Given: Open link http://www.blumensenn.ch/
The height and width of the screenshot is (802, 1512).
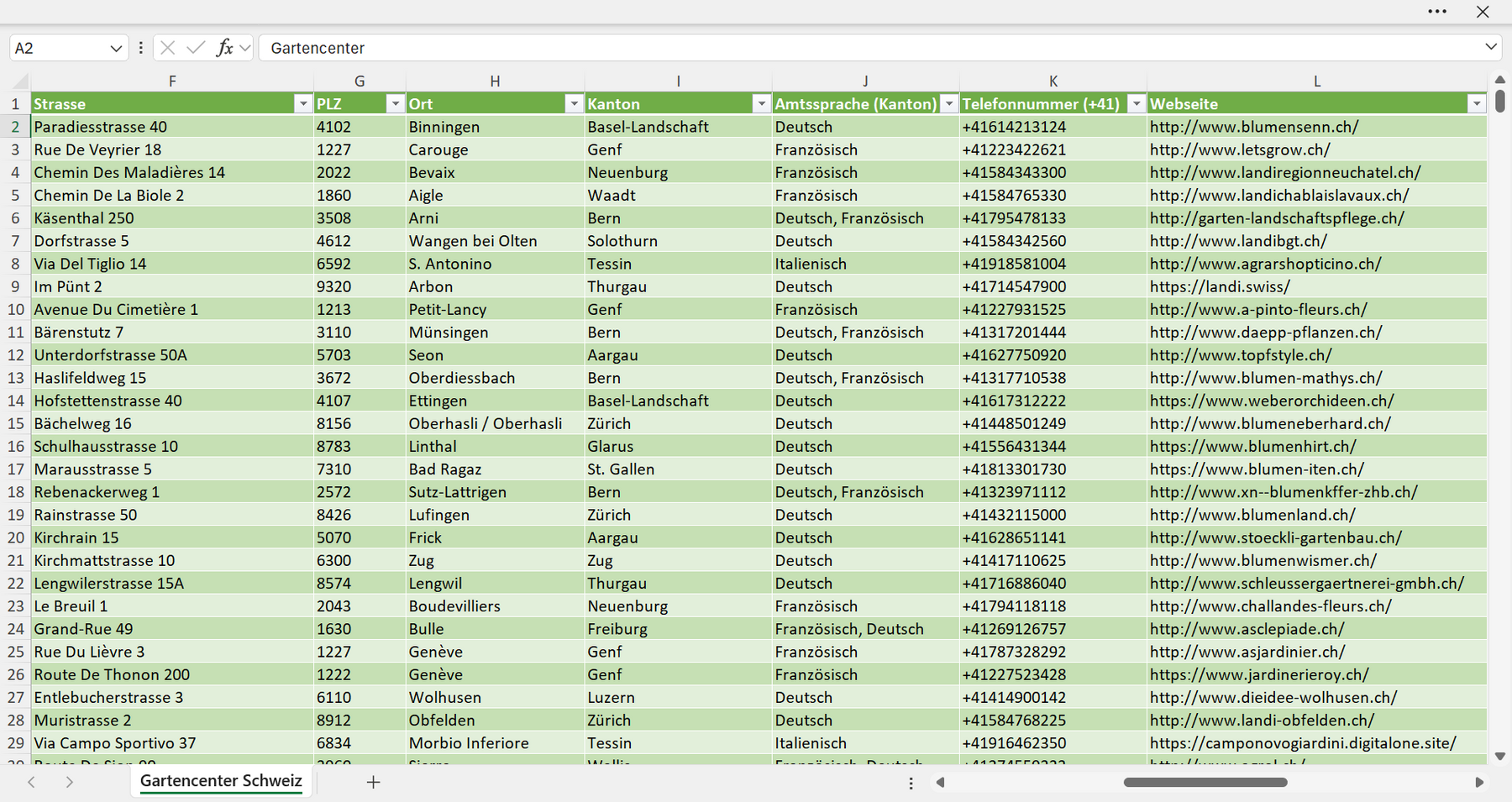Looking at the screenshot, I should point(1254,127).
